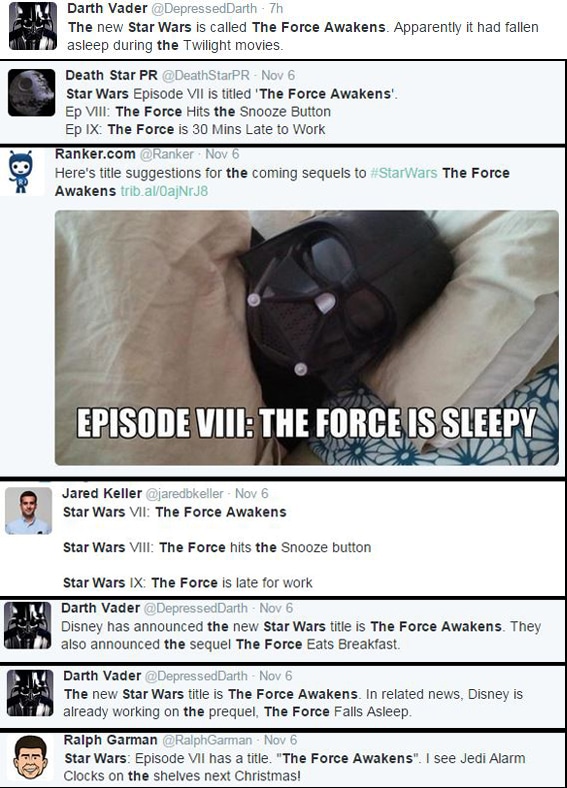Click Darth Vader avatar on Falls Asleep tweet
The image size is (567, 788).
pyautogui.click(x=30, y=693)
